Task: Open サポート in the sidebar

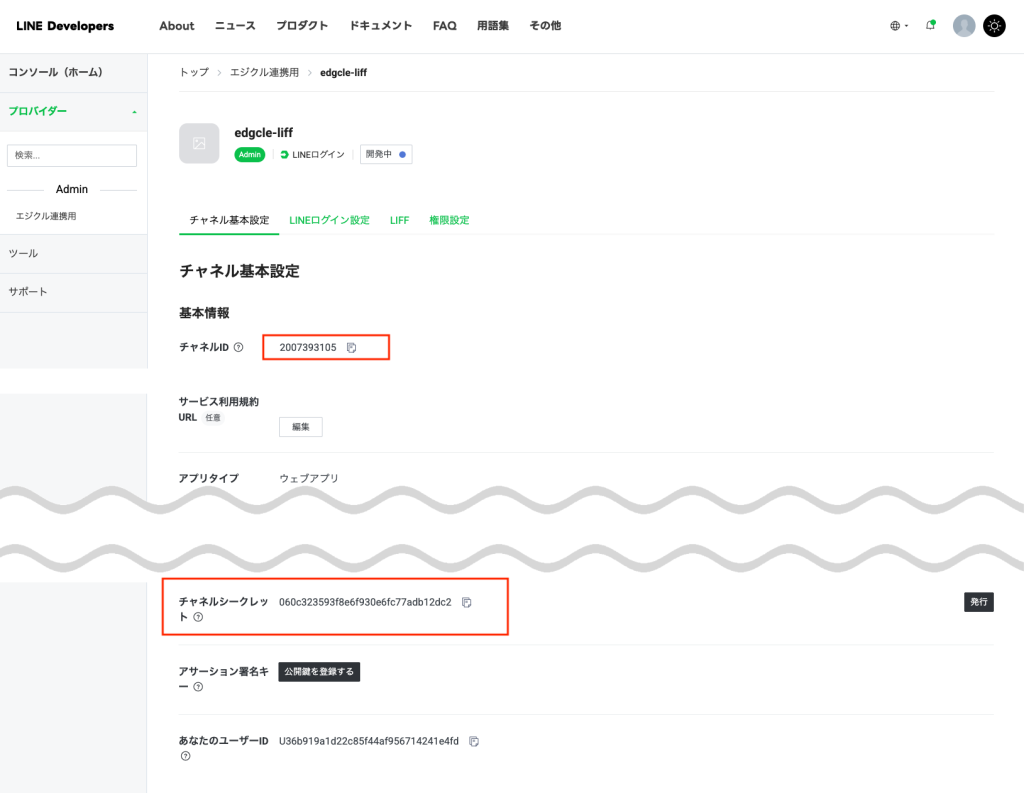Action: point(73,292)
